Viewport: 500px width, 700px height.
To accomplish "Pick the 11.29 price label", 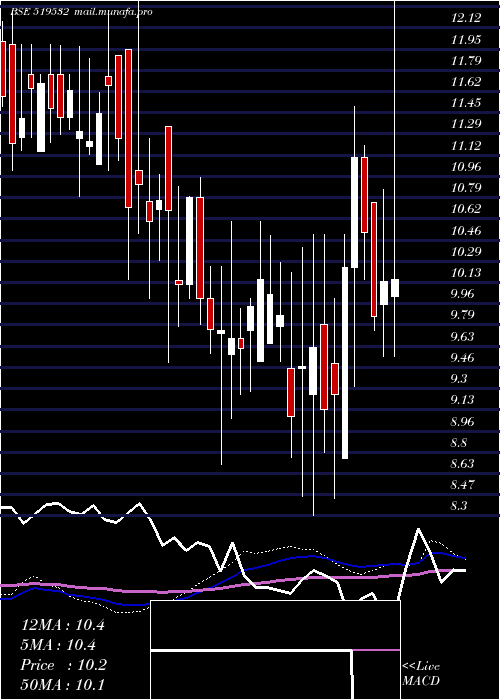I will [x=466, y=124].
